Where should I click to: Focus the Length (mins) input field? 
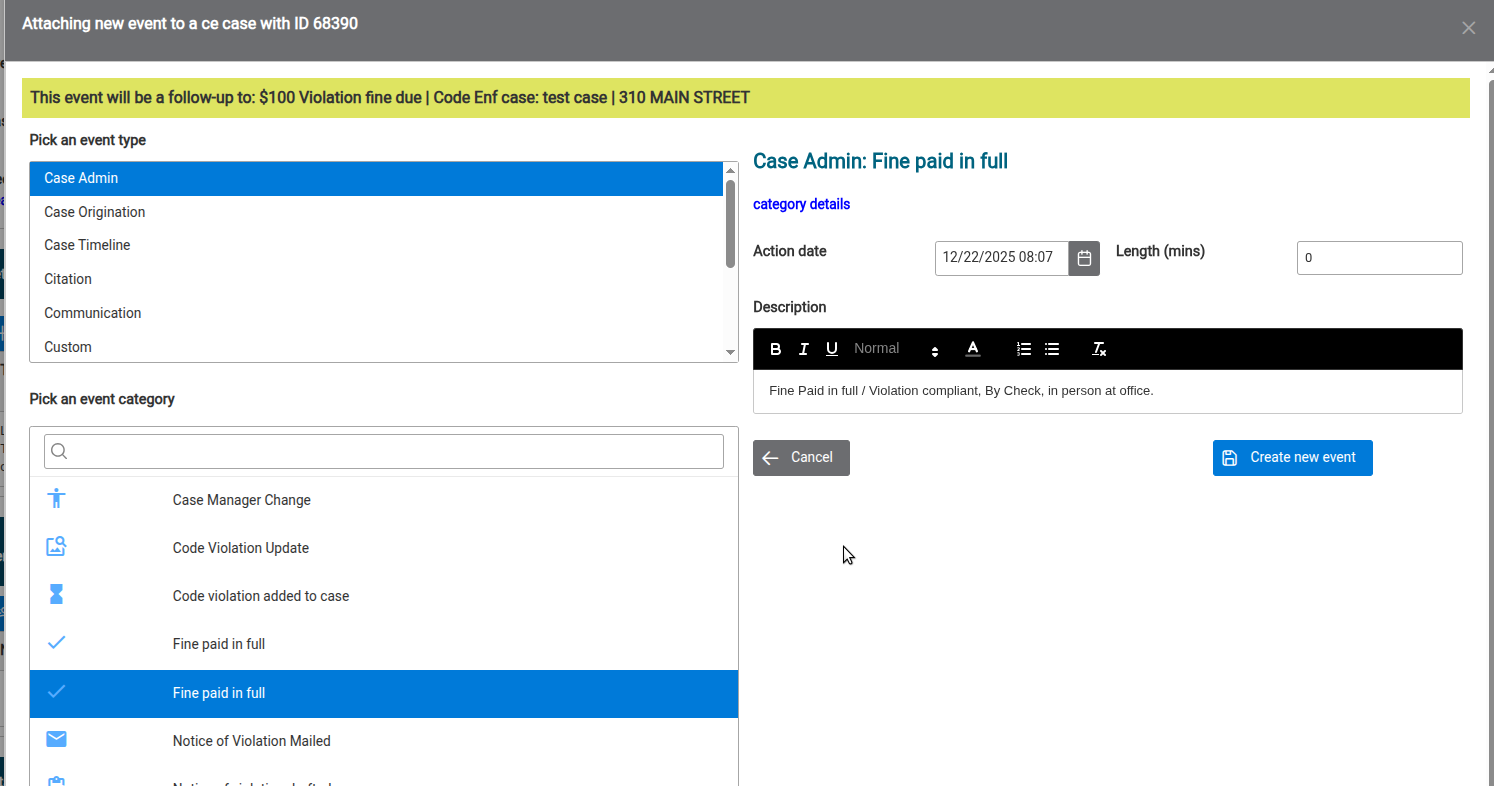[1379, 258]
